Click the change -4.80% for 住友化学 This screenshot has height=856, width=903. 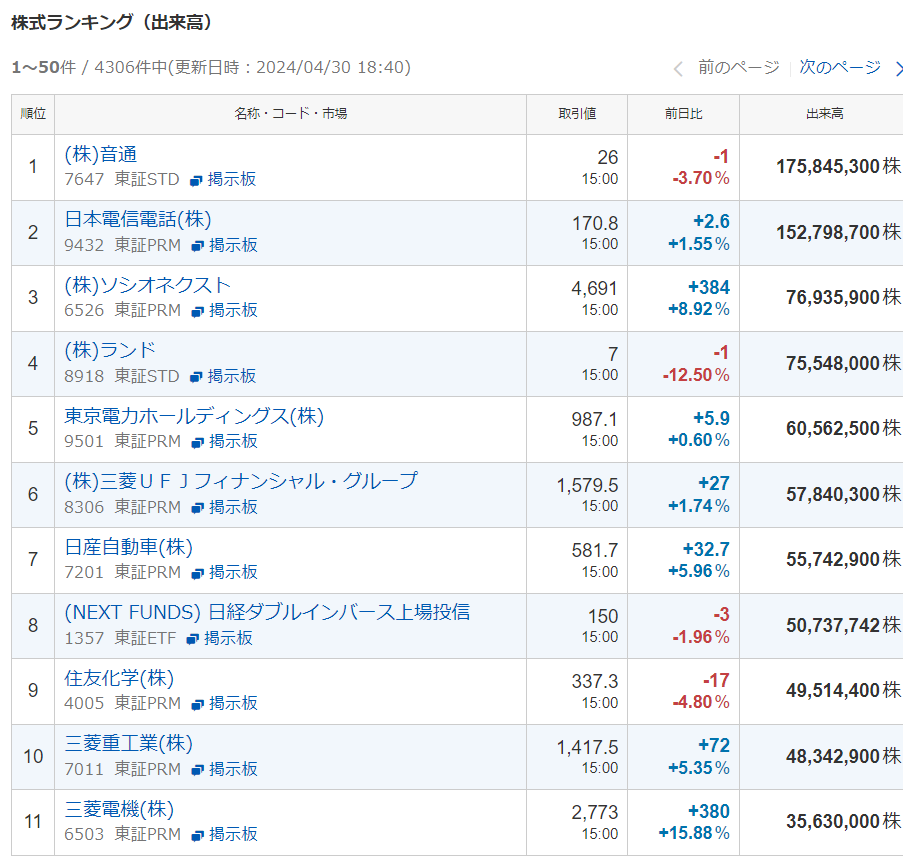pyautogui.click(x=701, y=702)
